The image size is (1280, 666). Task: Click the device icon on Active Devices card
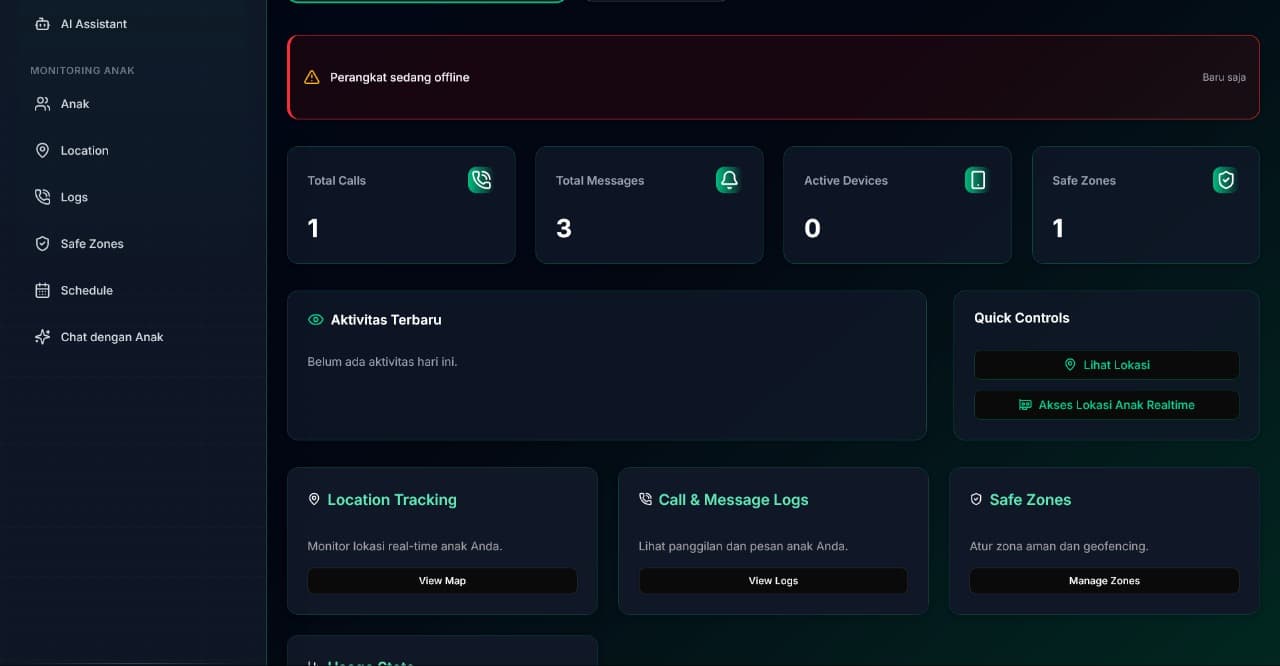(x=976, y=180)
